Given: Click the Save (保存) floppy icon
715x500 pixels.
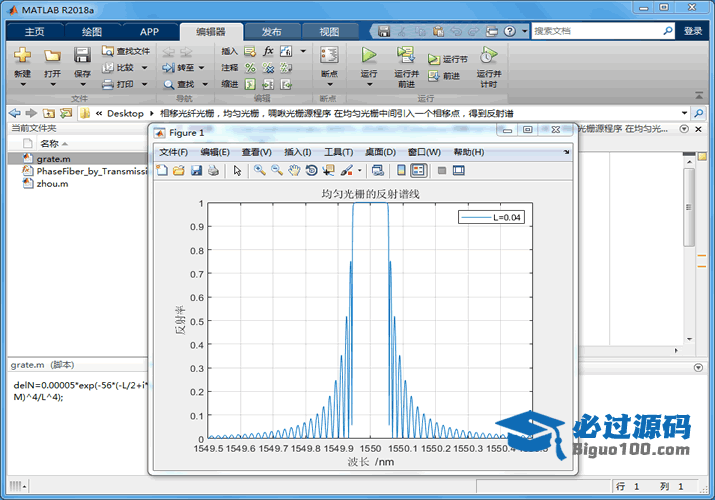Looking at the screenshot, I should (82, 55).
